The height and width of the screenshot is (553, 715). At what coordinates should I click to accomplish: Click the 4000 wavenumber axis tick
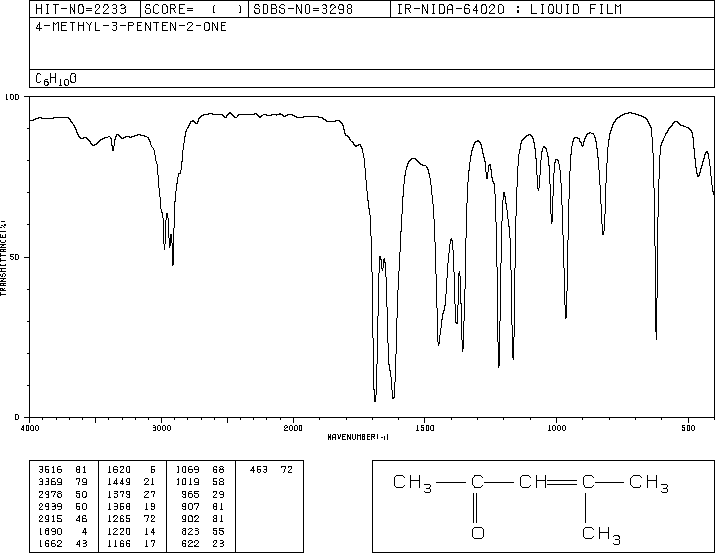[30, 428]
